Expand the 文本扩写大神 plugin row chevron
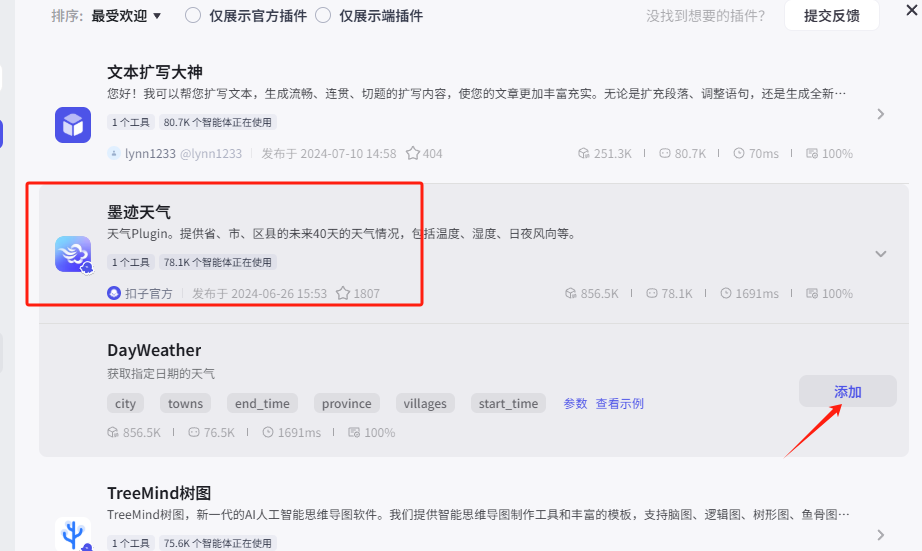Viewport: 922px width, 551px height. [x=880, y=114]
